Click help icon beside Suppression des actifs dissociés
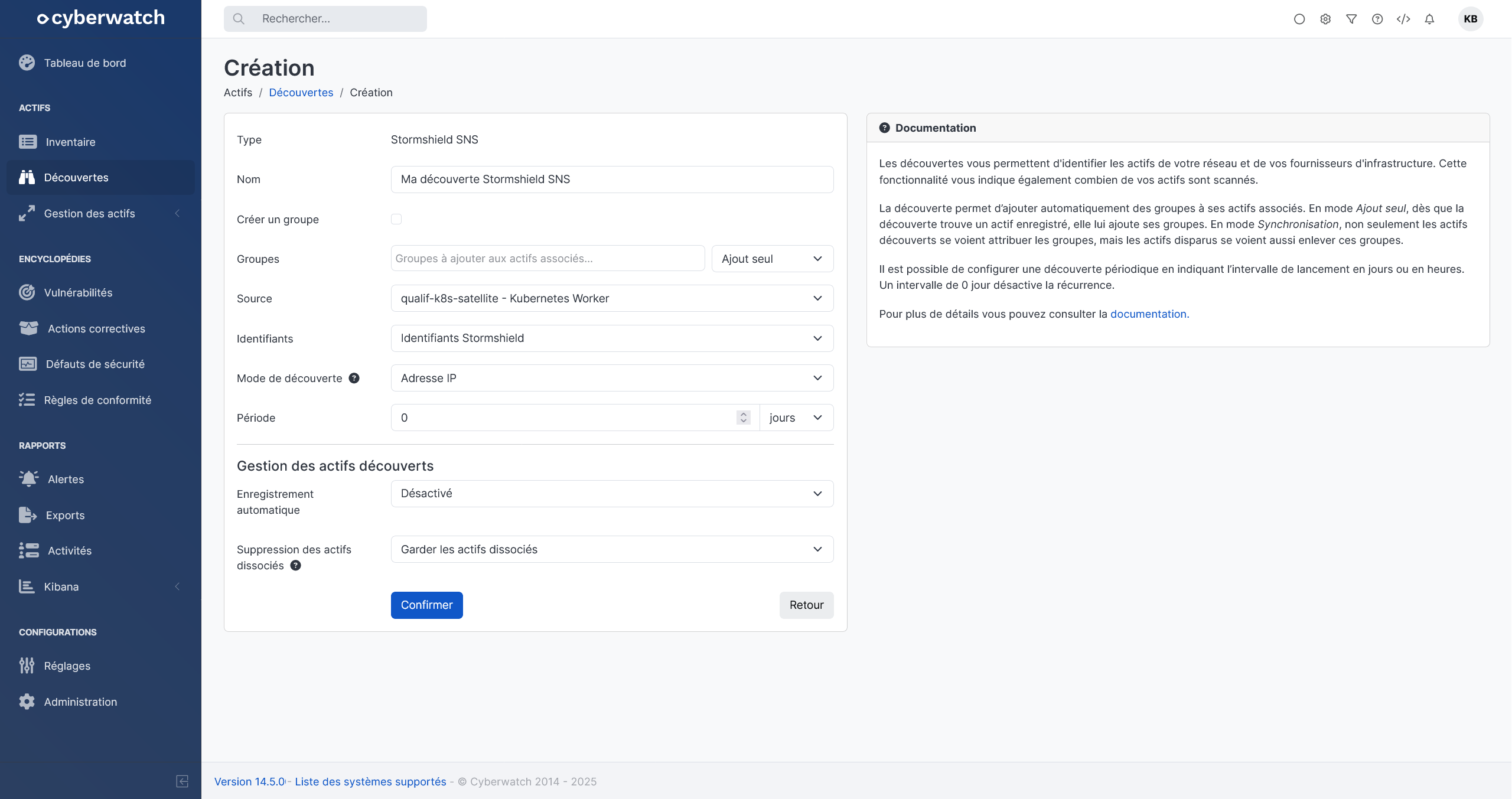1512x799 pixels. pos(295,565)
